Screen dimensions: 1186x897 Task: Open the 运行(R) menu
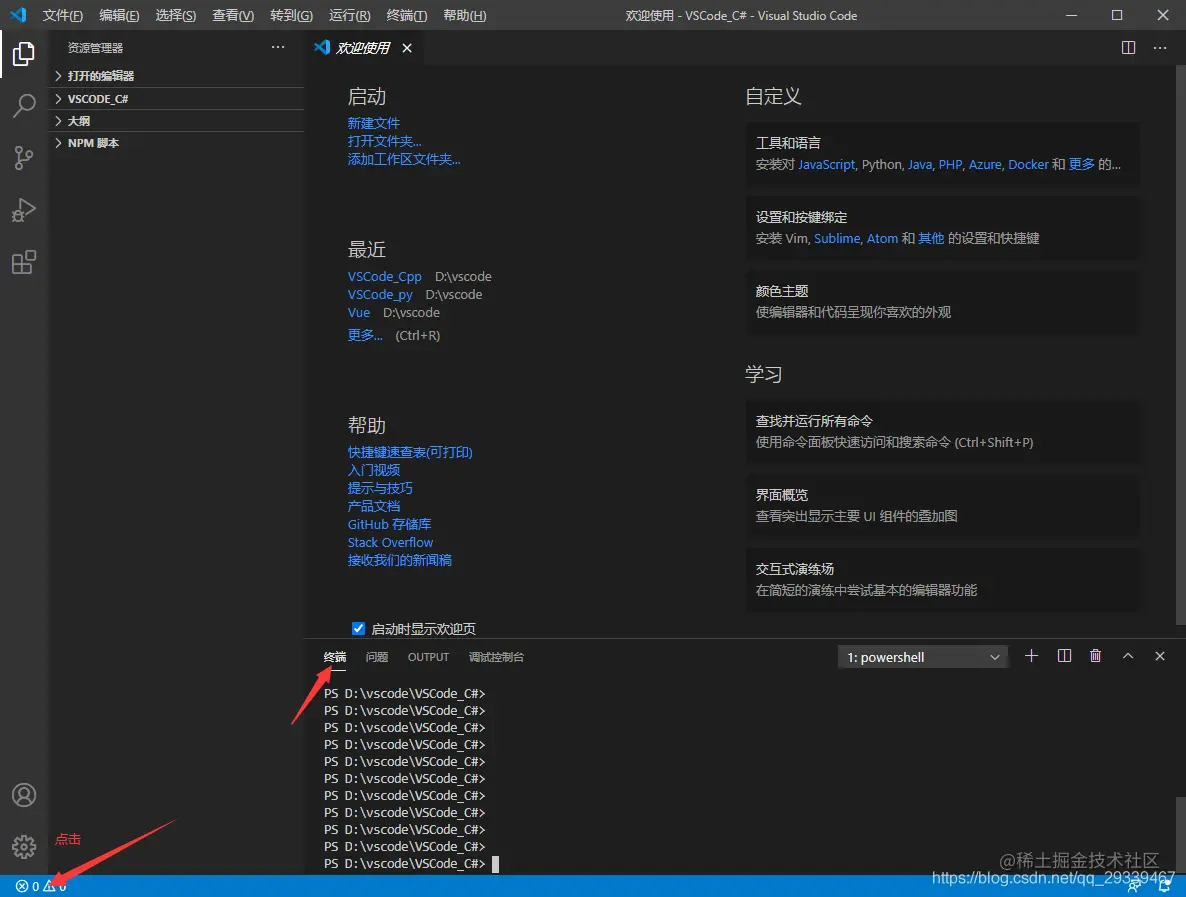point(349,15)
